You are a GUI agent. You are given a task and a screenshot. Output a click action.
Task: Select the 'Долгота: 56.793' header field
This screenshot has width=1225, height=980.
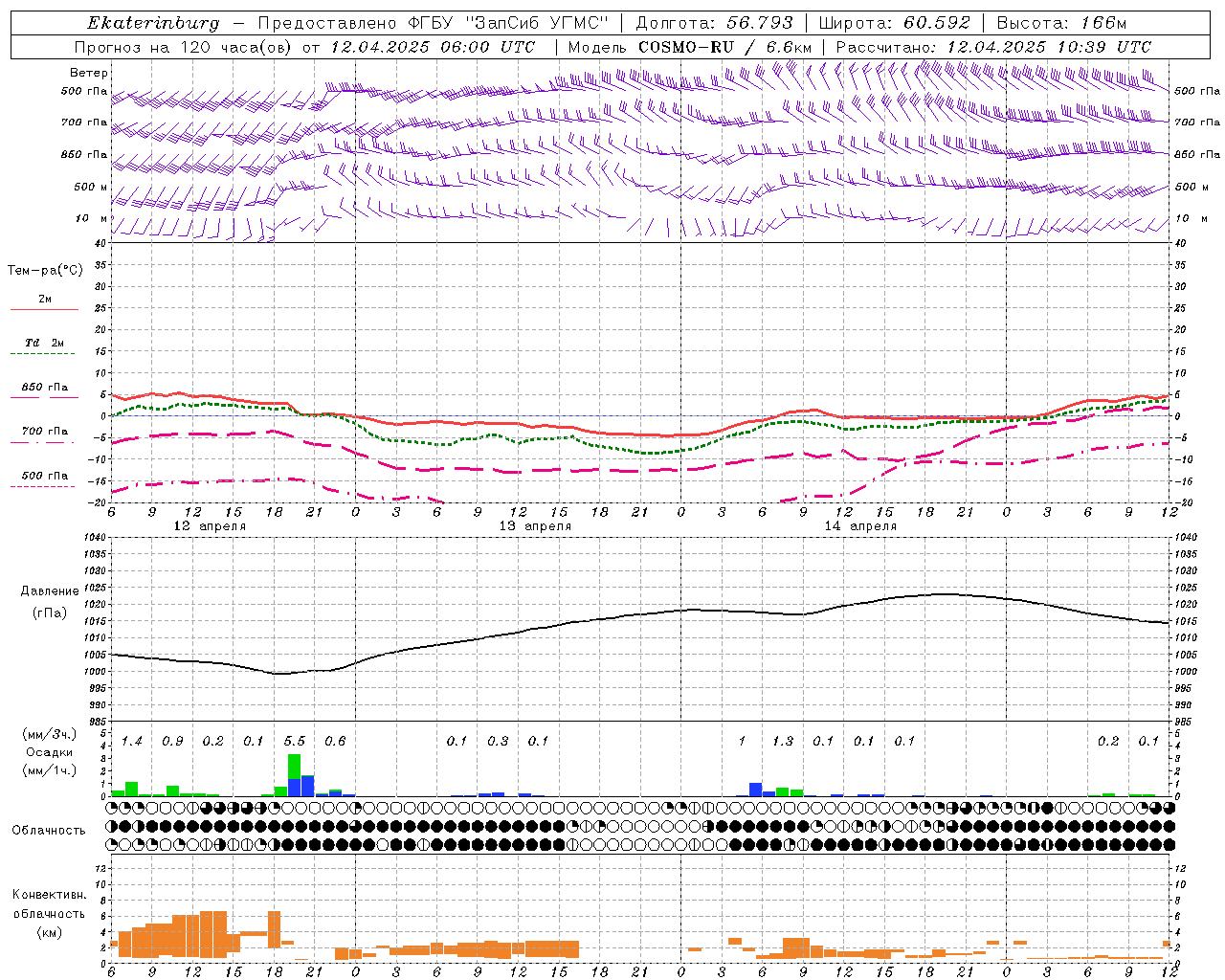tap(715, 23)
